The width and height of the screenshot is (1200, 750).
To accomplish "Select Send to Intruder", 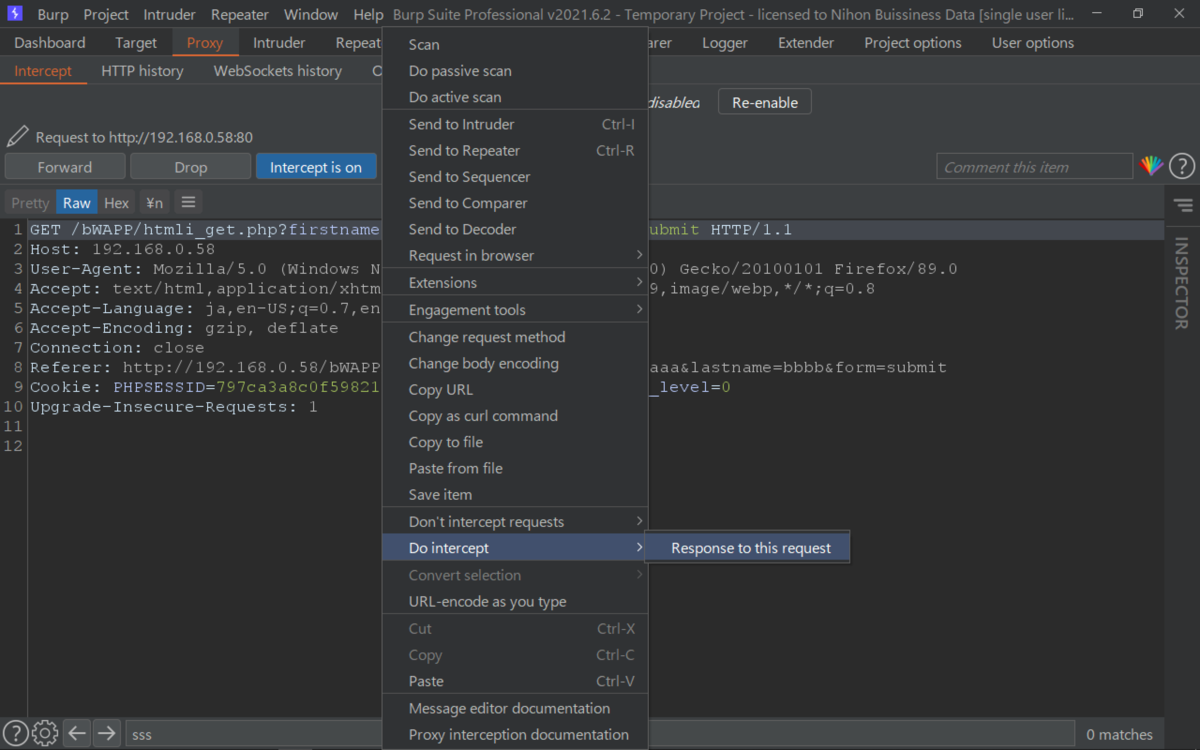I will (515, 124).
